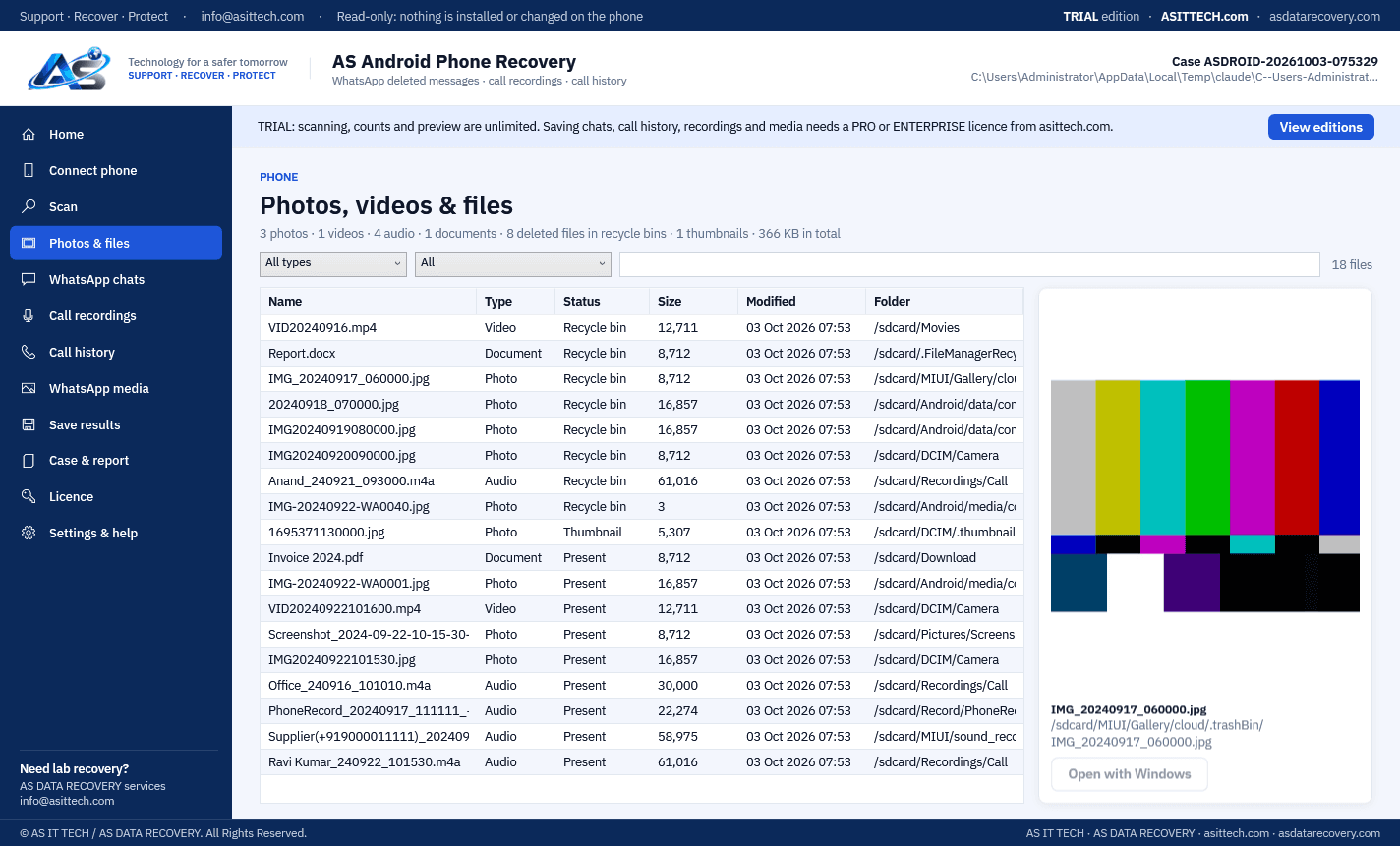Open the WhatsApp chats section
Image resolution: width=1400 pixels, height=846 pixels.
click(x=116, y=280)
